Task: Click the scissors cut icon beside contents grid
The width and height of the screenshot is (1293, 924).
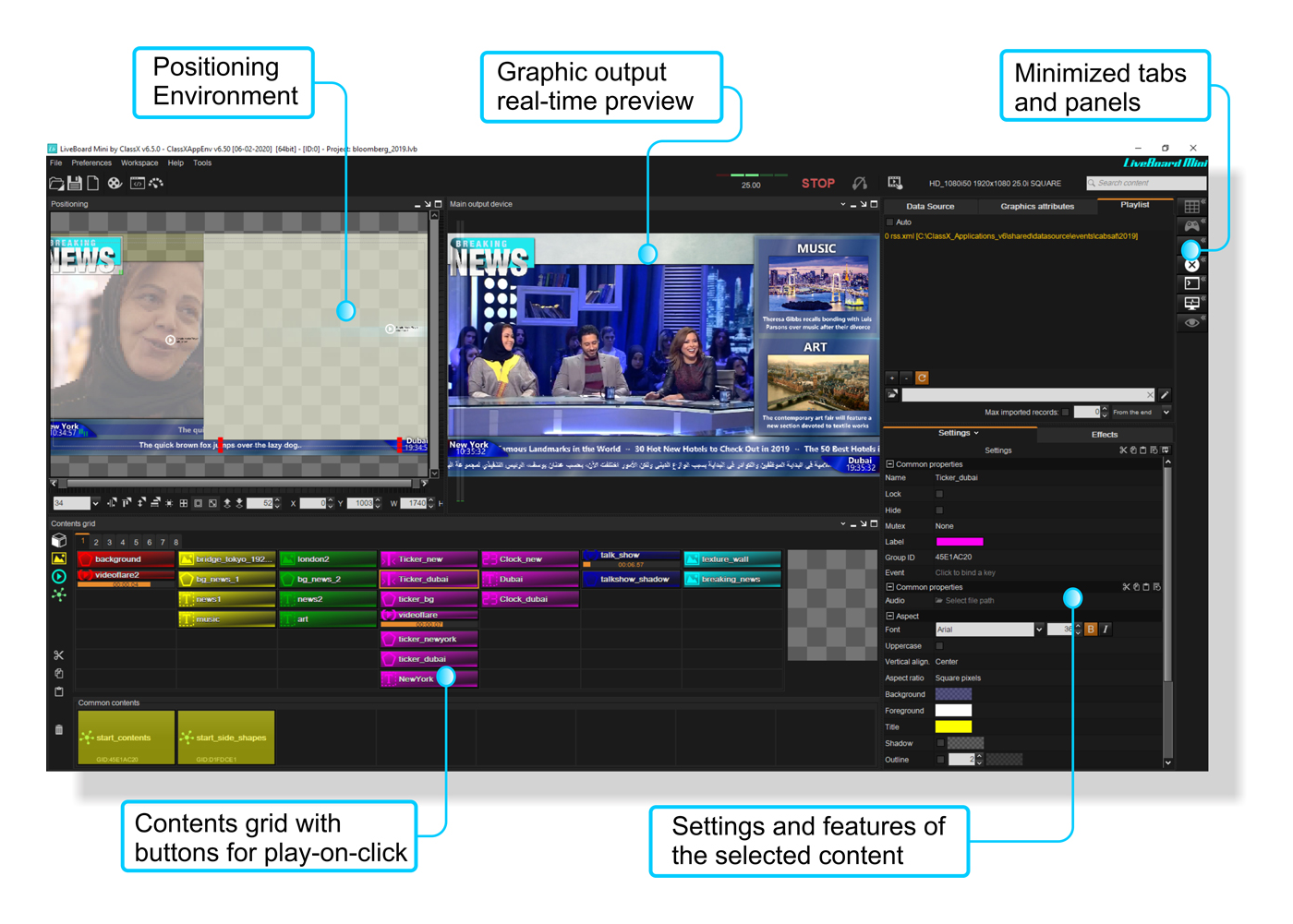Action: (59, 655)
